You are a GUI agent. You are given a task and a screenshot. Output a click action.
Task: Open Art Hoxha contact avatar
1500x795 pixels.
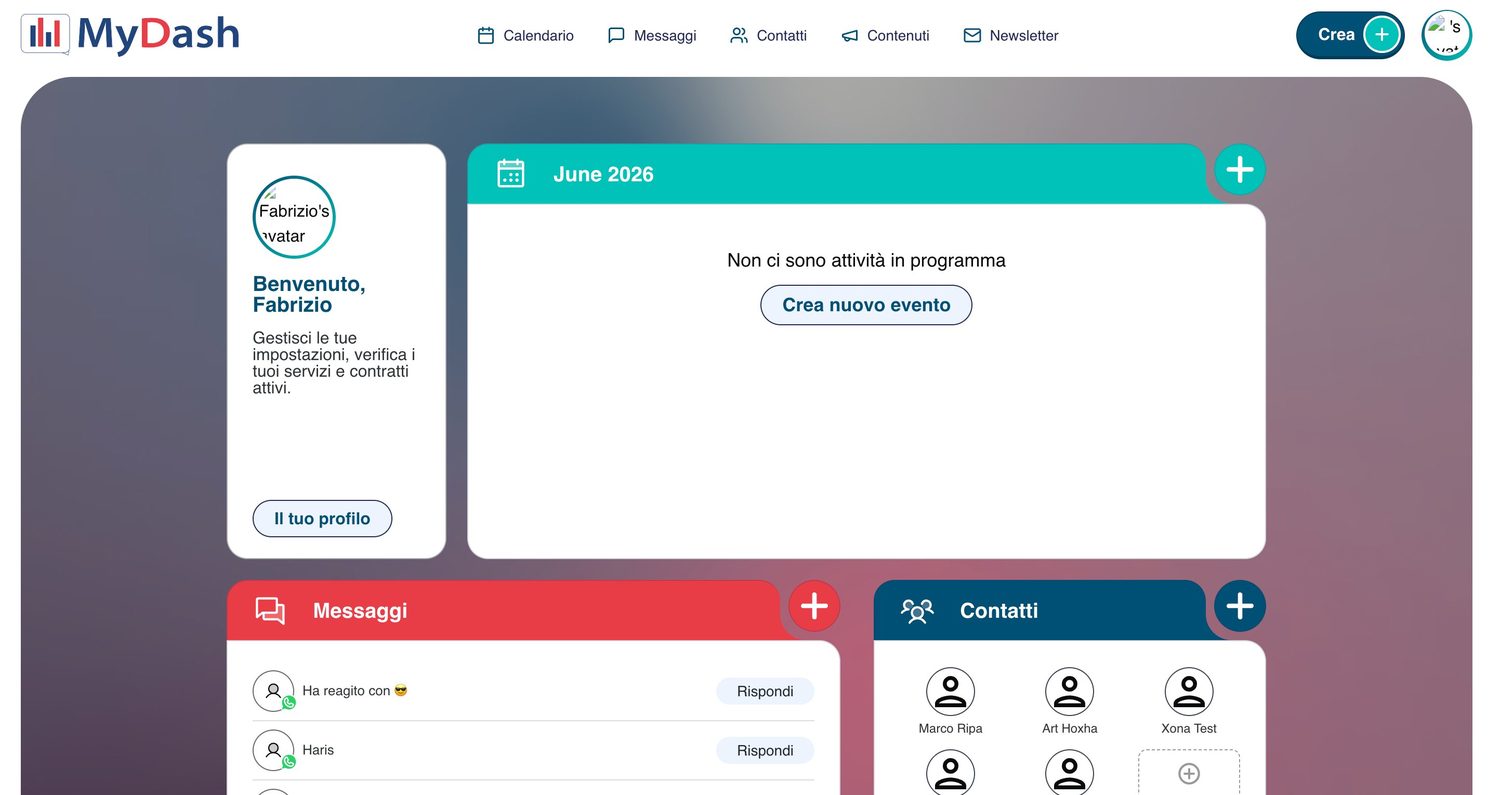tap(1070, 691)
